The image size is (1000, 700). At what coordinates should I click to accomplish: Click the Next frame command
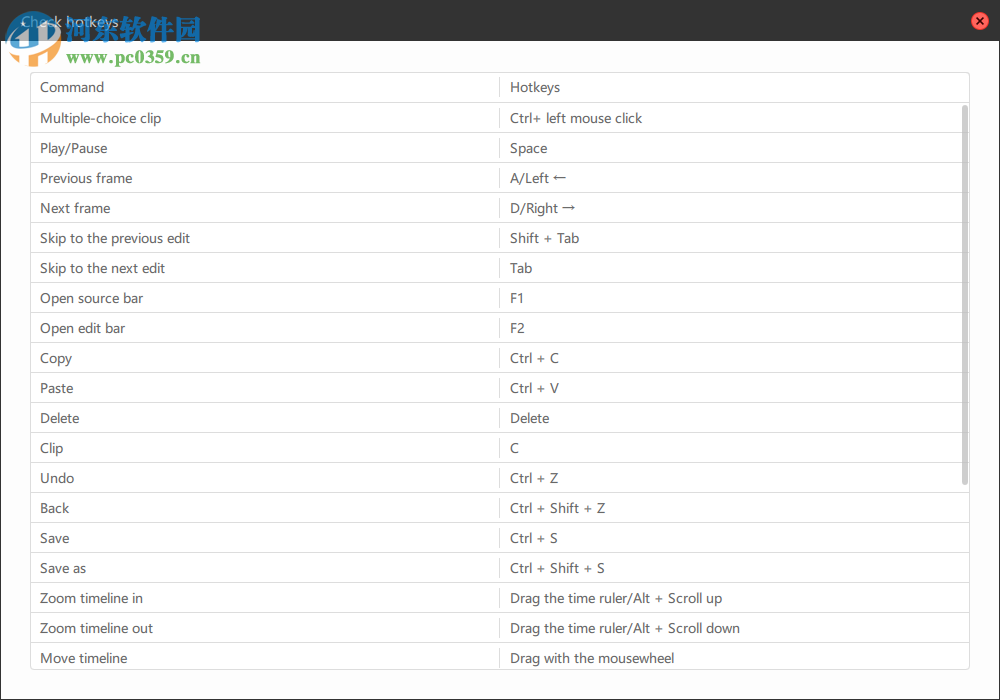(75, 208)
